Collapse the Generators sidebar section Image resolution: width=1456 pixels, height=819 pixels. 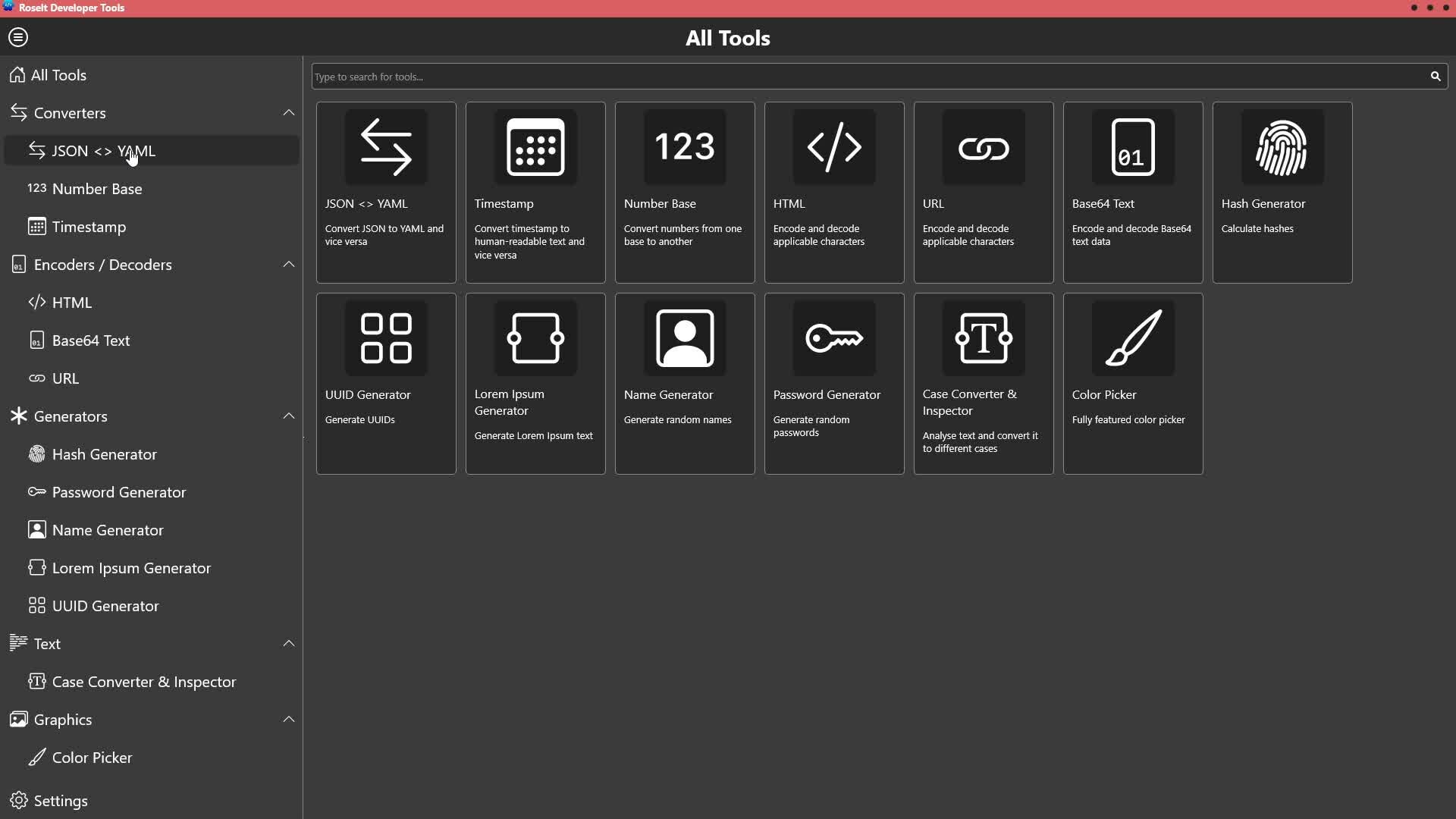tap(288, 416)
